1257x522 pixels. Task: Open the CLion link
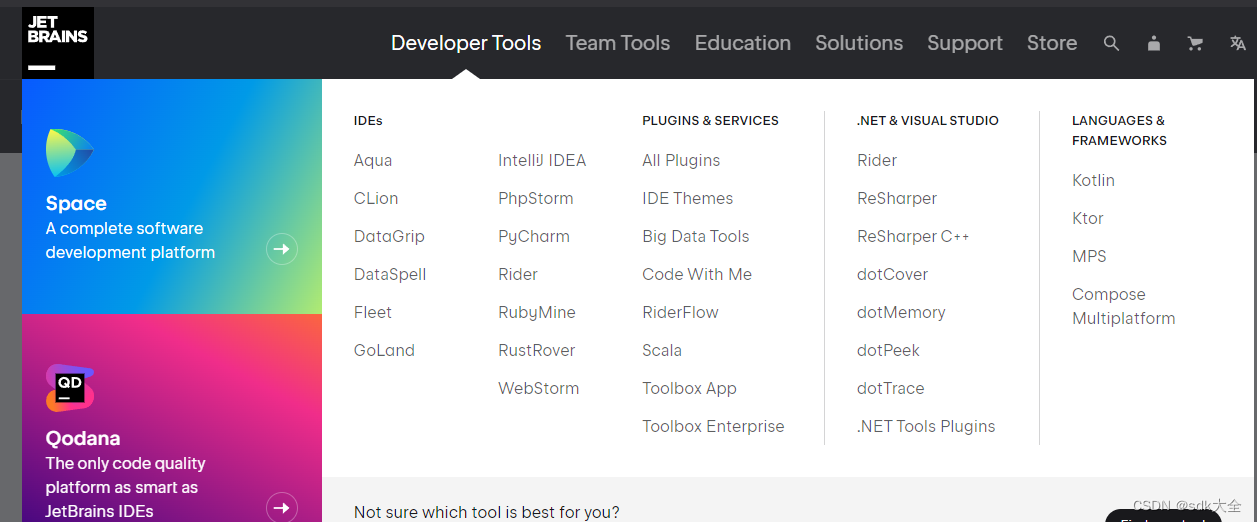(x=376, y=198)
